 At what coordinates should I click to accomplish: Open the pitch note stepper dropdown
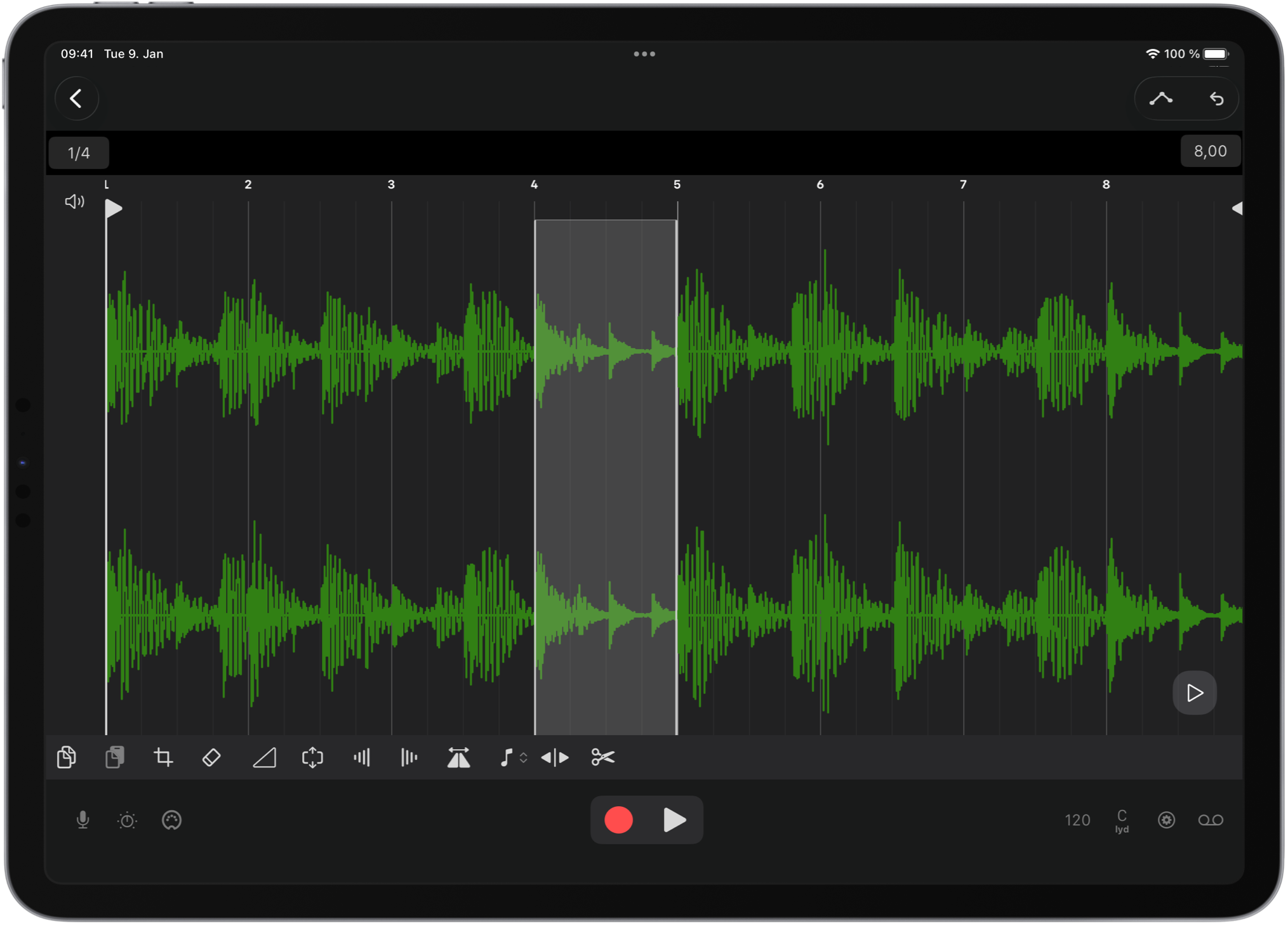(513, 757)
